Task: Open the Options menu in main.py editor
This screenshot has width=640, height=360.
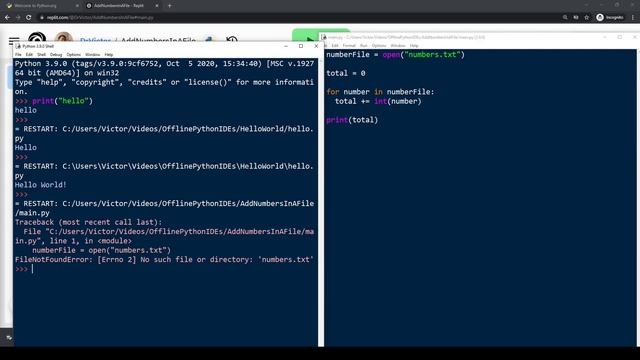Action: click(379, 46)
